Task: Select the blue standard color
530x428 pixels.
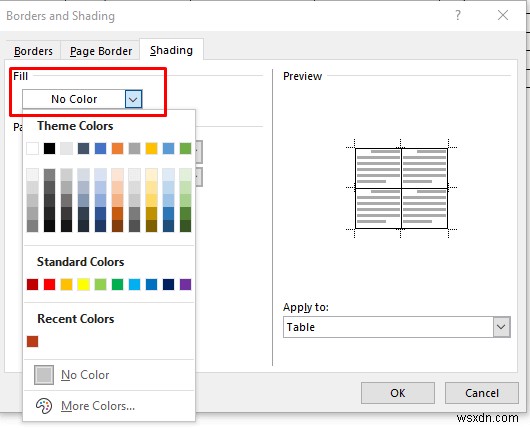Action: tap(151, 284)
